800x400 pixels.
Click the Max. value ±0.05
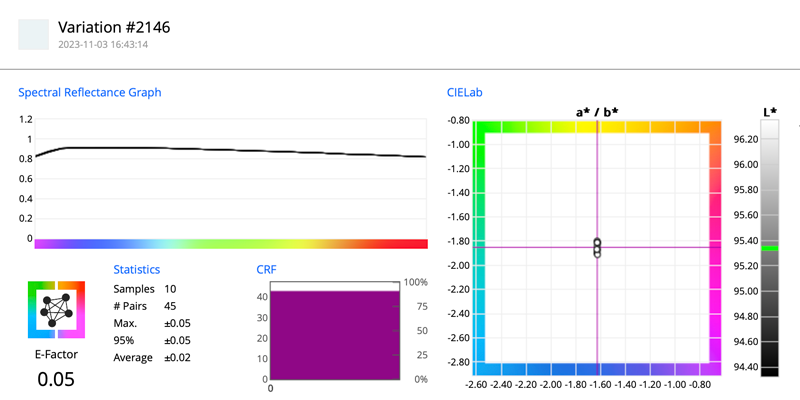177,323
